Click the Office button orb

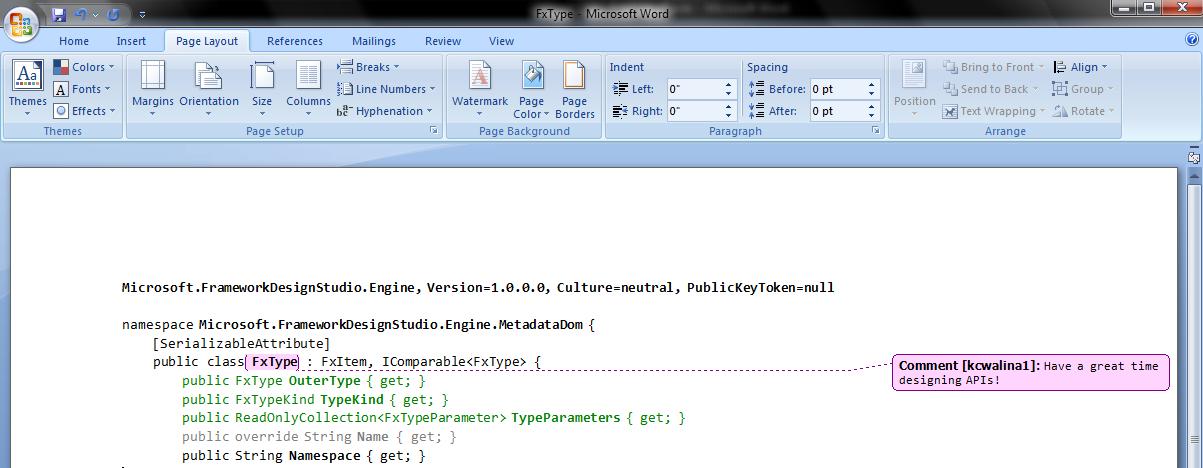[x=21, y=21]
